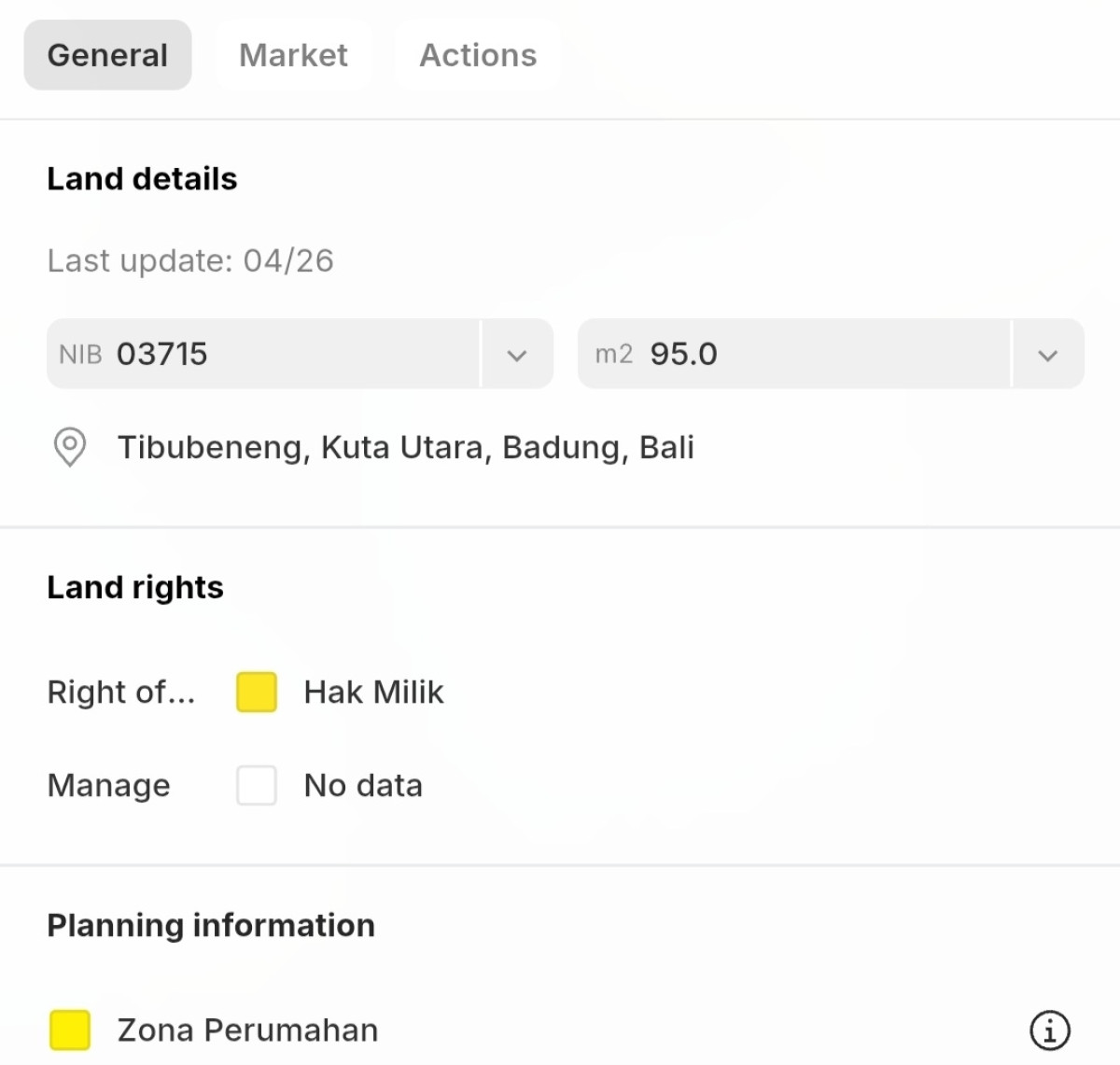Toggle the empty Manage No data box
Screen dimensions: 1120x1065
coord(257,785)
